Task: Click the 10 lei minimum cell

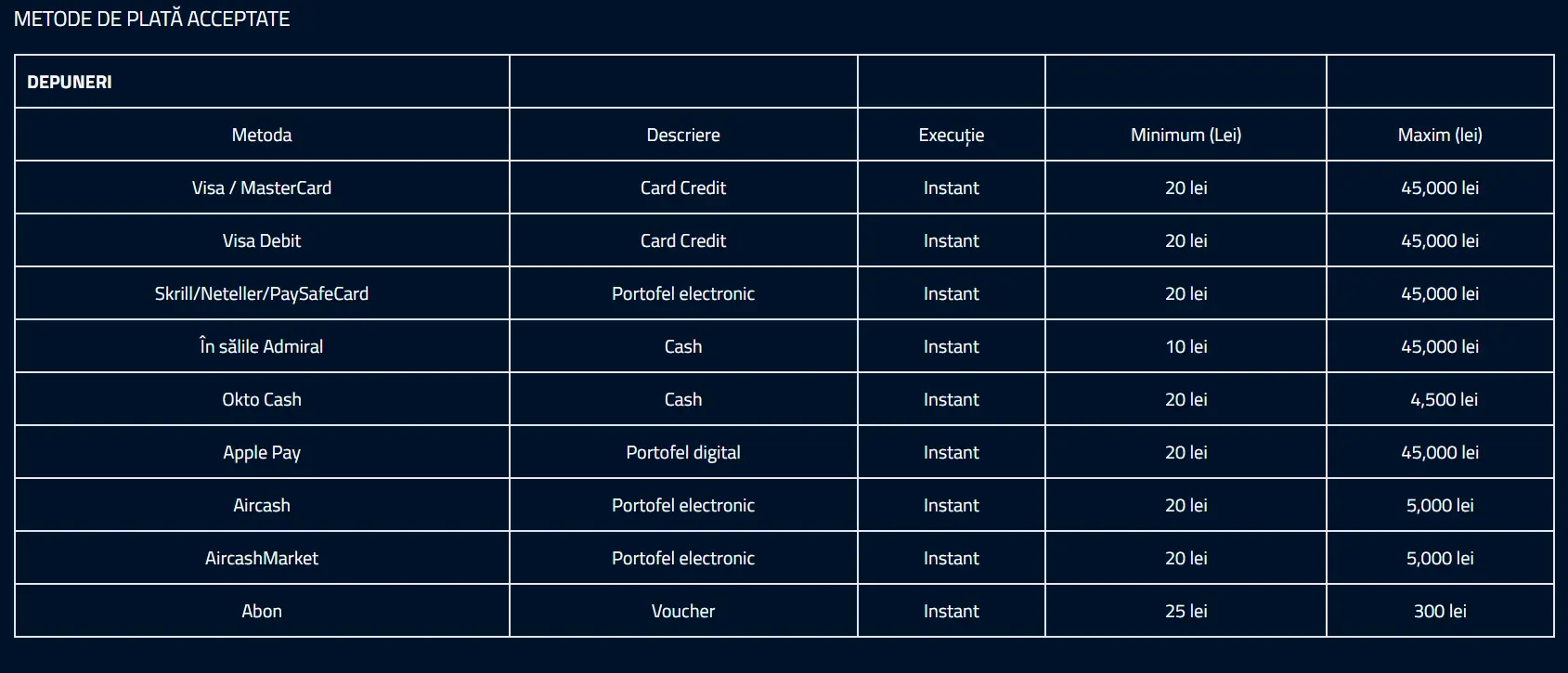Action: (1186, 346)
